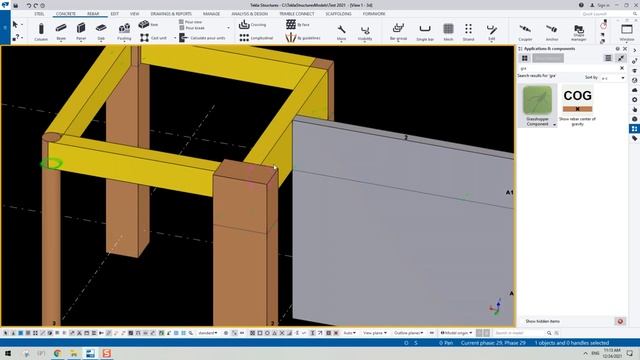Open the FORMWORK tab

pos(374,14)
